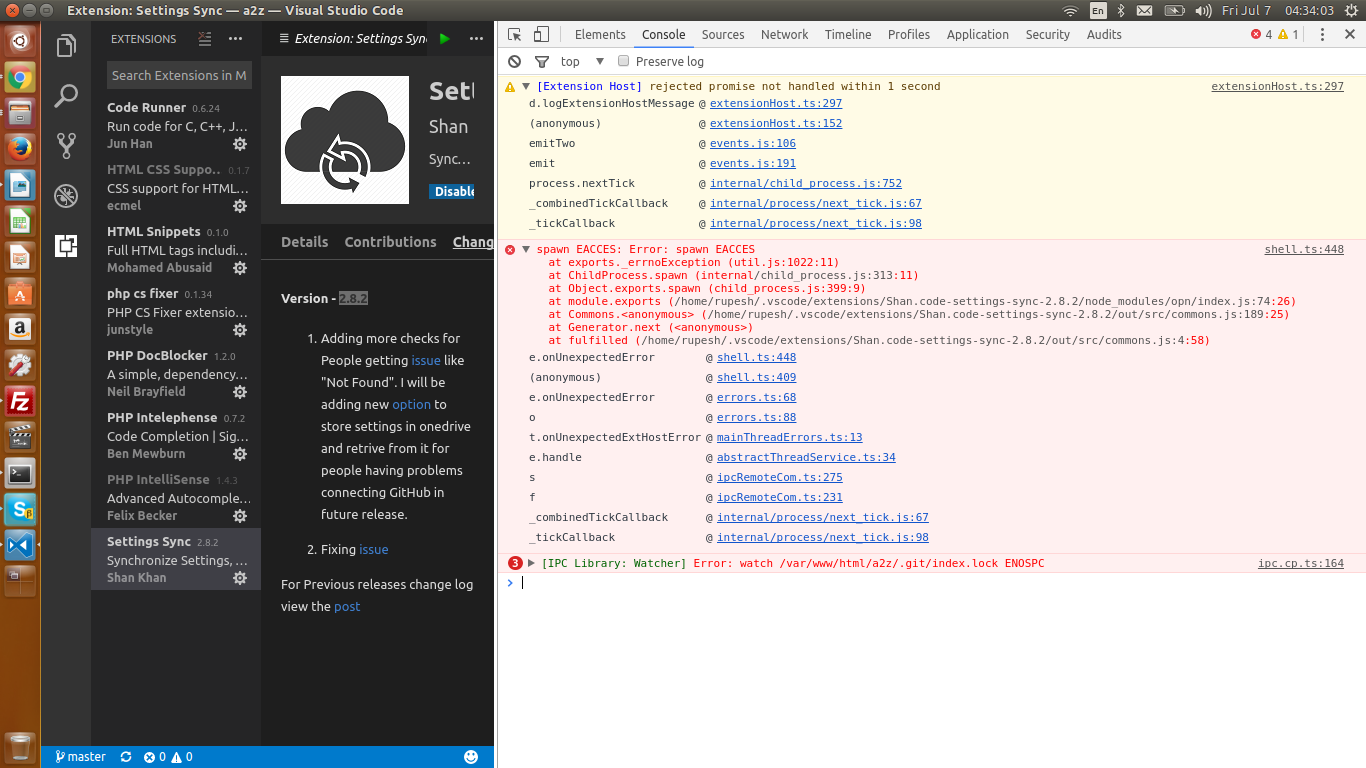The width and height of the screenshot is (1366, 768).
Task: Open the ipcRemoteCom.ts:275 link
Action: coord(780,477)
